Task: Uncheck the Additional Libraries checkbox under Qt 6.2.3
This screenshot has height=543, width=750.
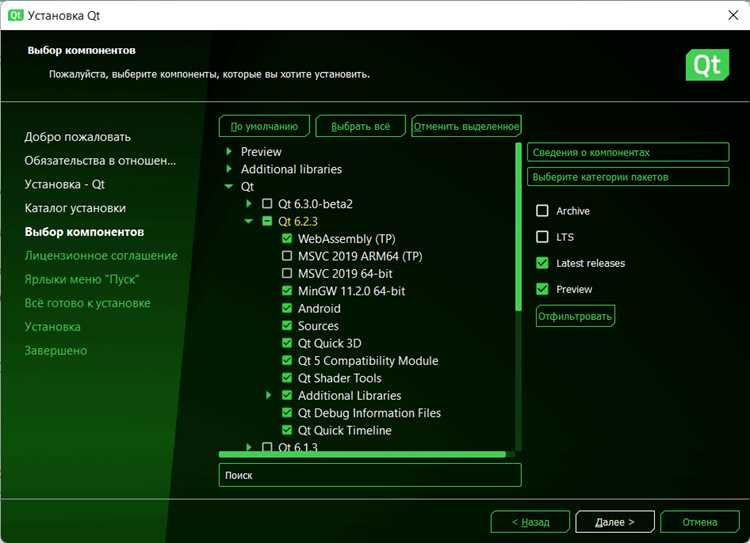Action: pyautogui.click(x=287, y=395)
